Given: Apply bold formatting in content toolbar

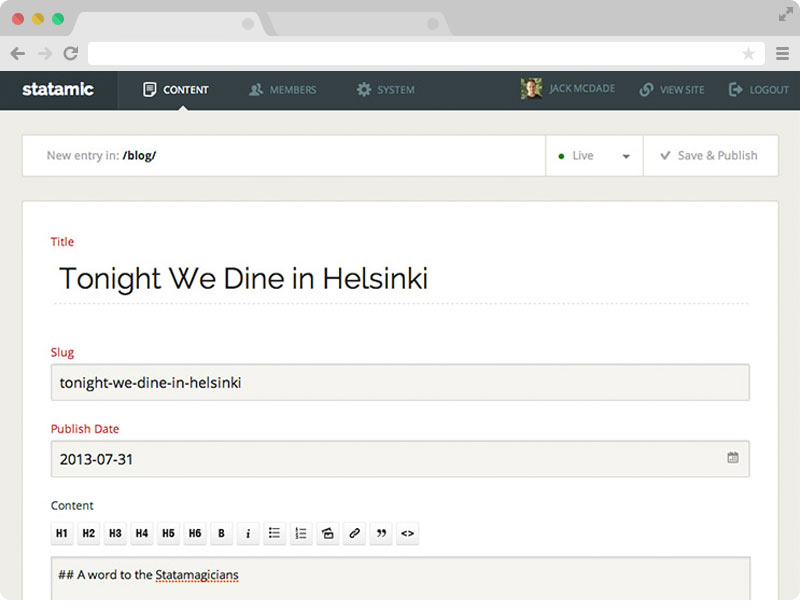Looking at the screenshot, I should (x=221, y=533).
